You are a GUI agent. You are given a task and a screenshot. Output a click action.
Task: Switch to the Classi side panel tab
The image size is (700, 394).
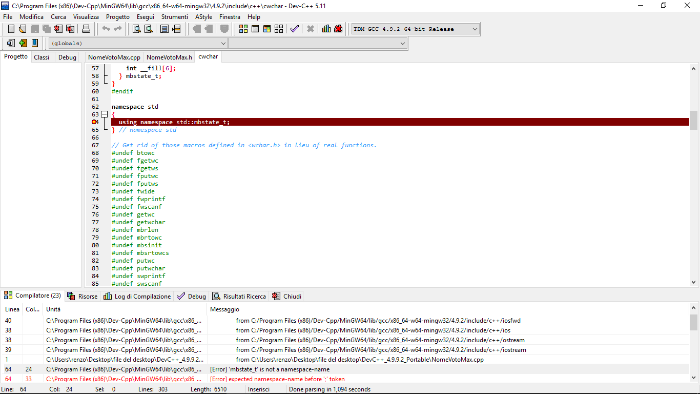coord(42,57)
